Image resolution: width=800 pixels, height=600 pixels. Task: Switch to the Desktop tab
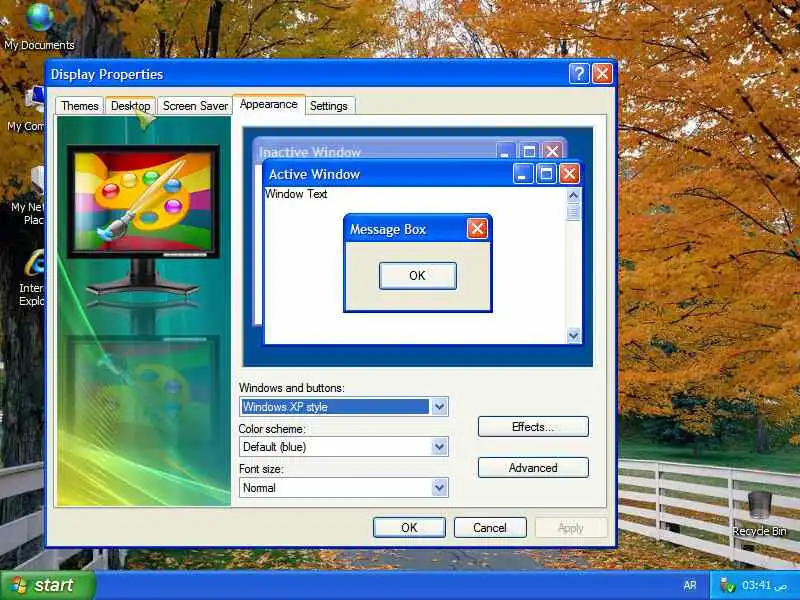[x=131, y=106]
